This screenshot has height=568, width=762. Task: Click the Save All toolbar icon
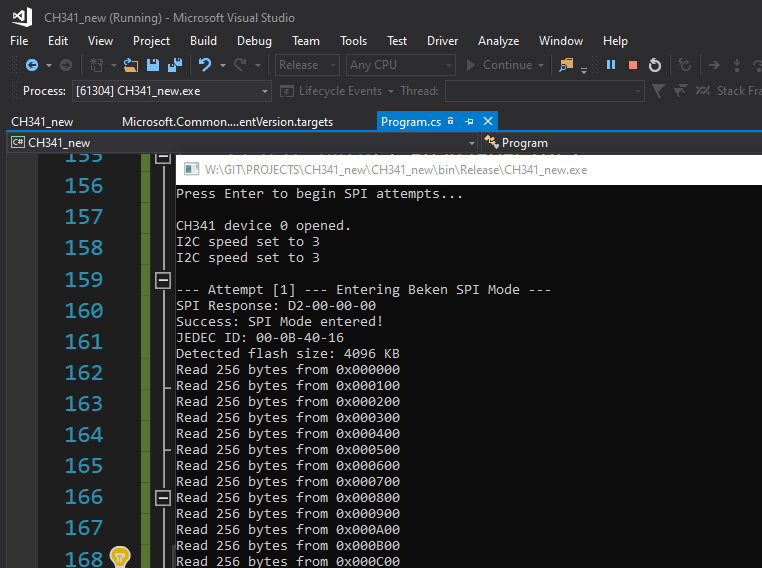click(x=175, y=65)
